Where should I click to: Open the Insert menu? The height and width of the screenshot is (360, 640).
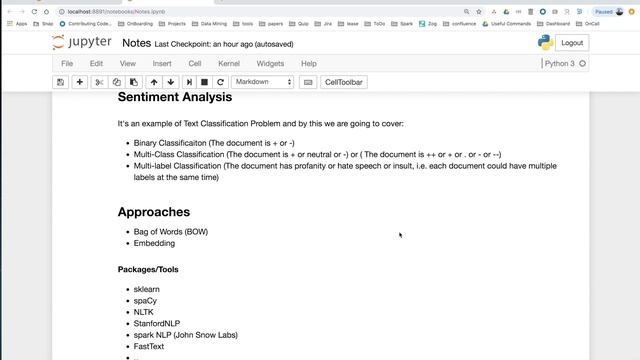[x=162, y=64]
